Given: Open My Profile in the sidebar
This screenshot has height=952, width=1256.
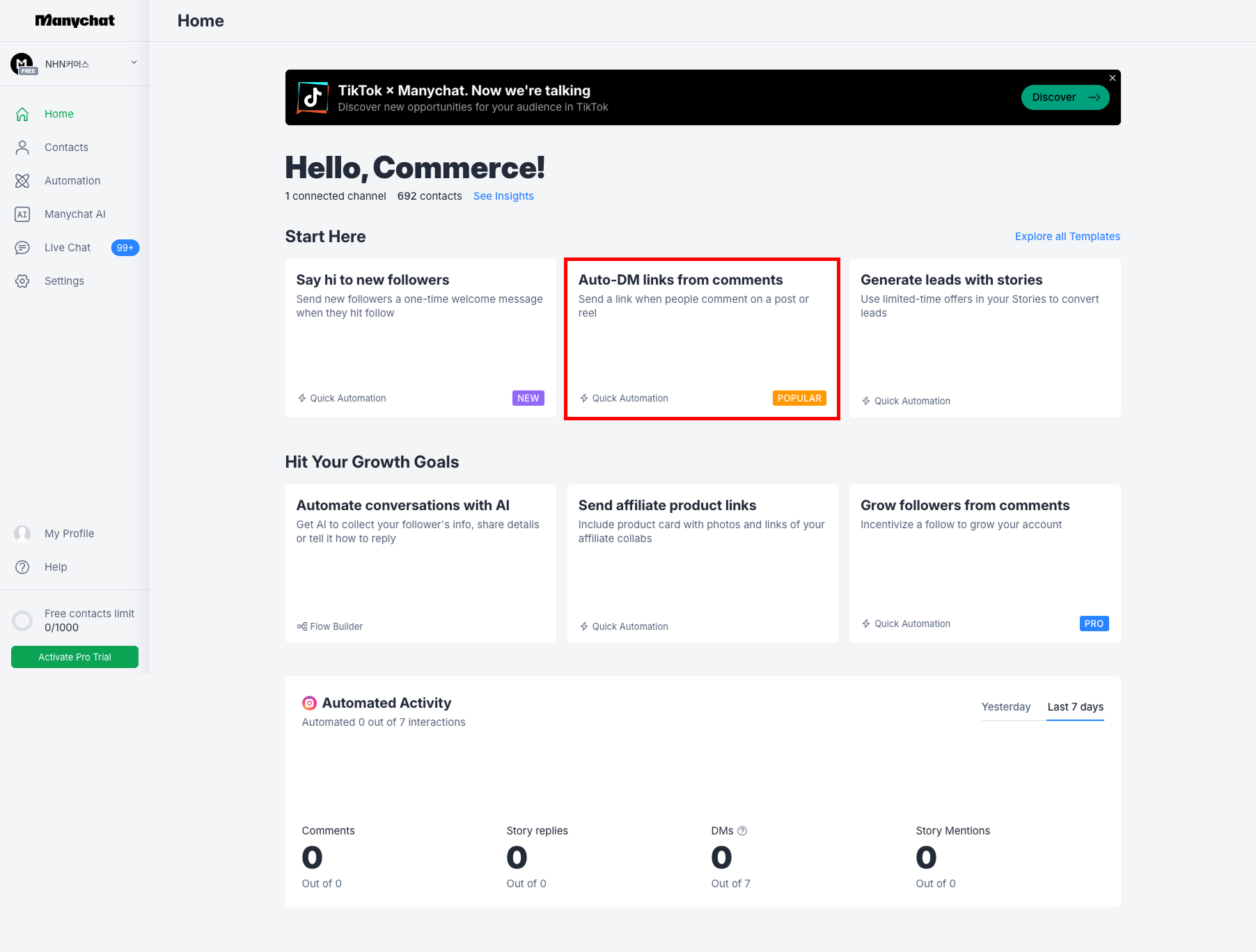Looking at the screenshot, I should click(69, 534).
